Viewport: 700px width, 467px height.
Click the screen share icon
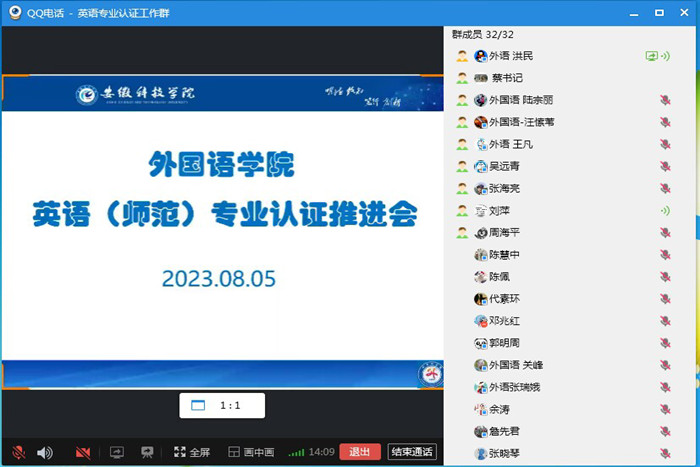(116, 452)
